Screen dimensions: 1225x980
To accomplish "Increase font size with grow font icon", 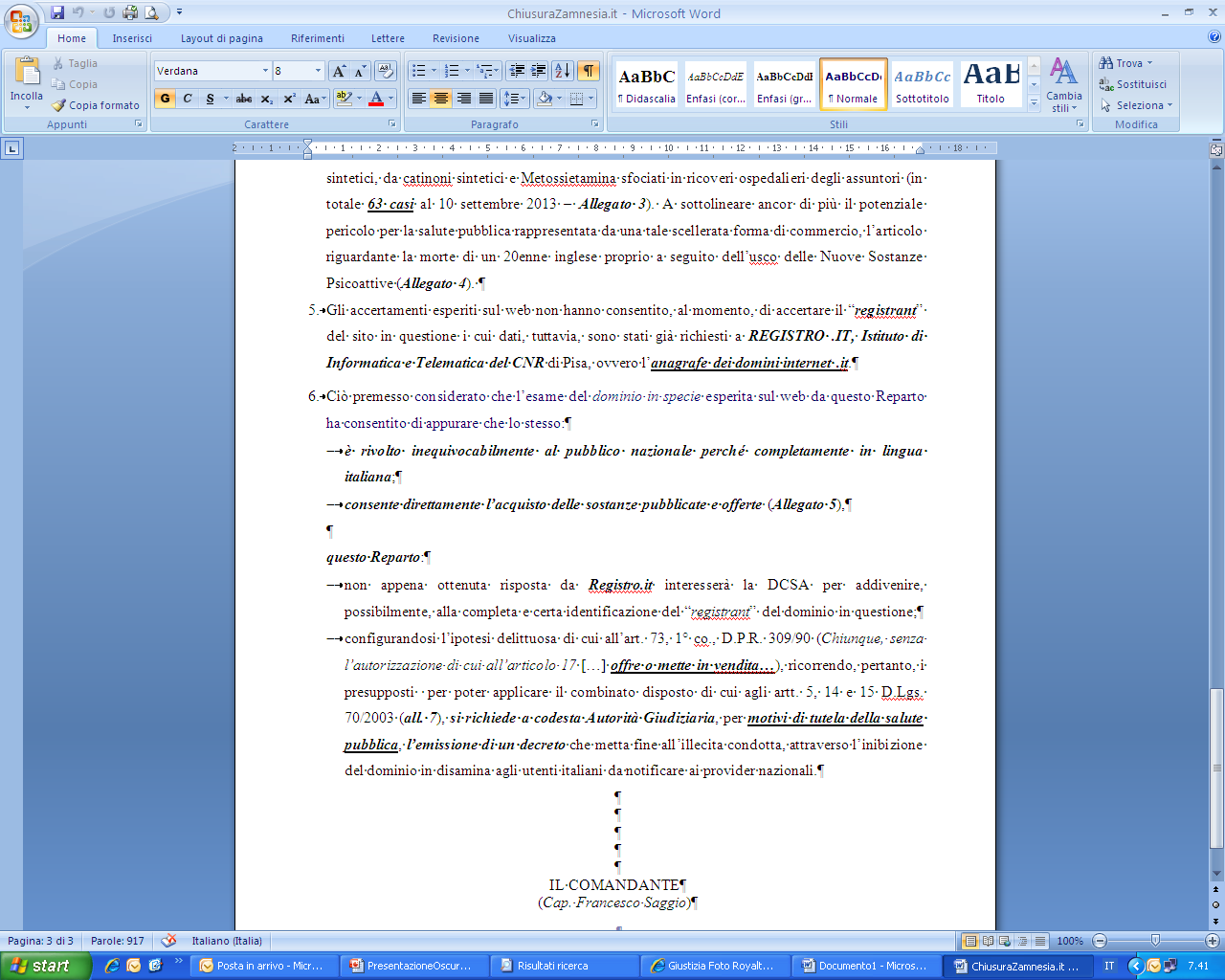I will click(339, 71).
